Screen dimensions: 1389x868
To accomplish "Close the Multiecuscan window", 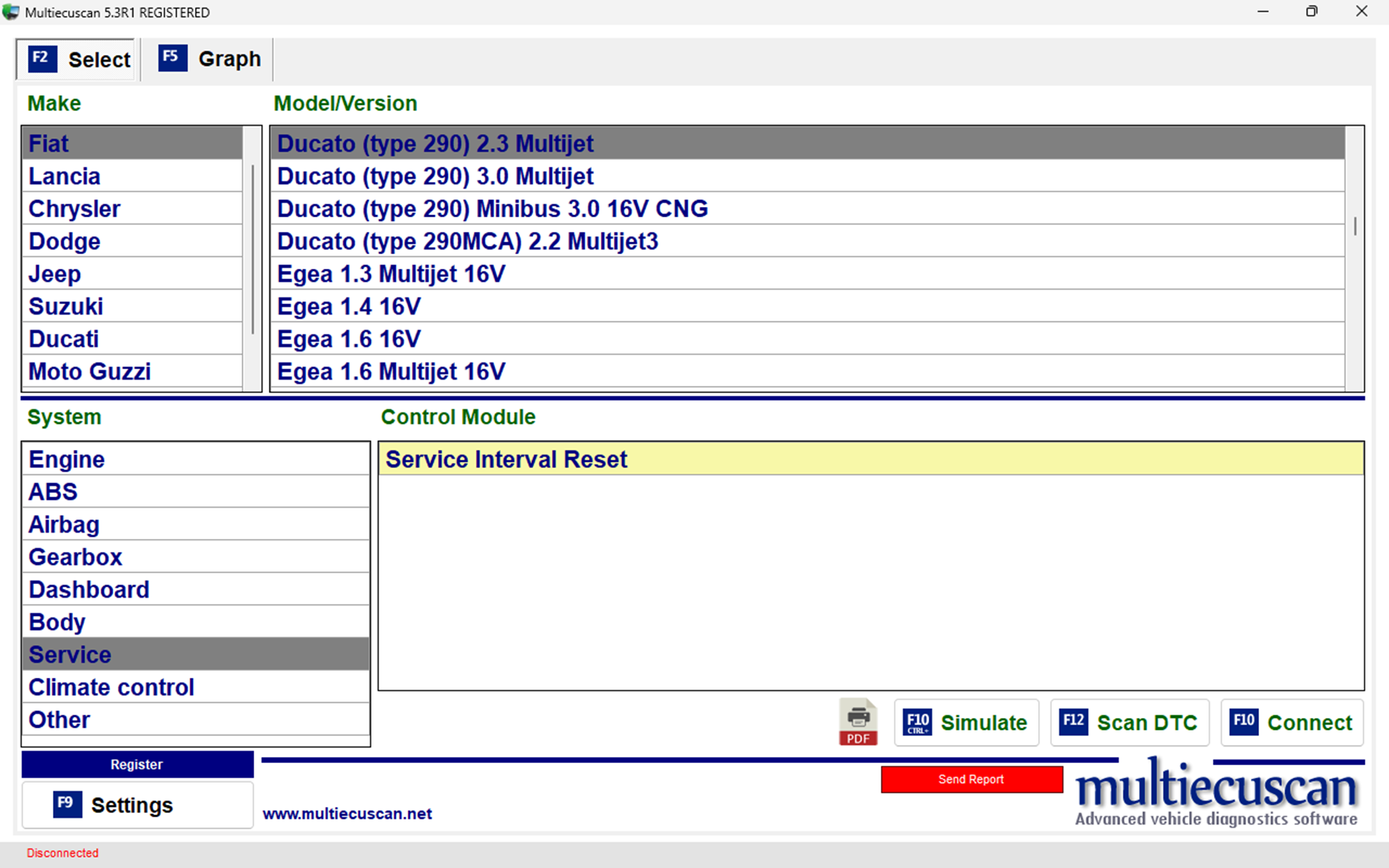I will point(1361,12).
